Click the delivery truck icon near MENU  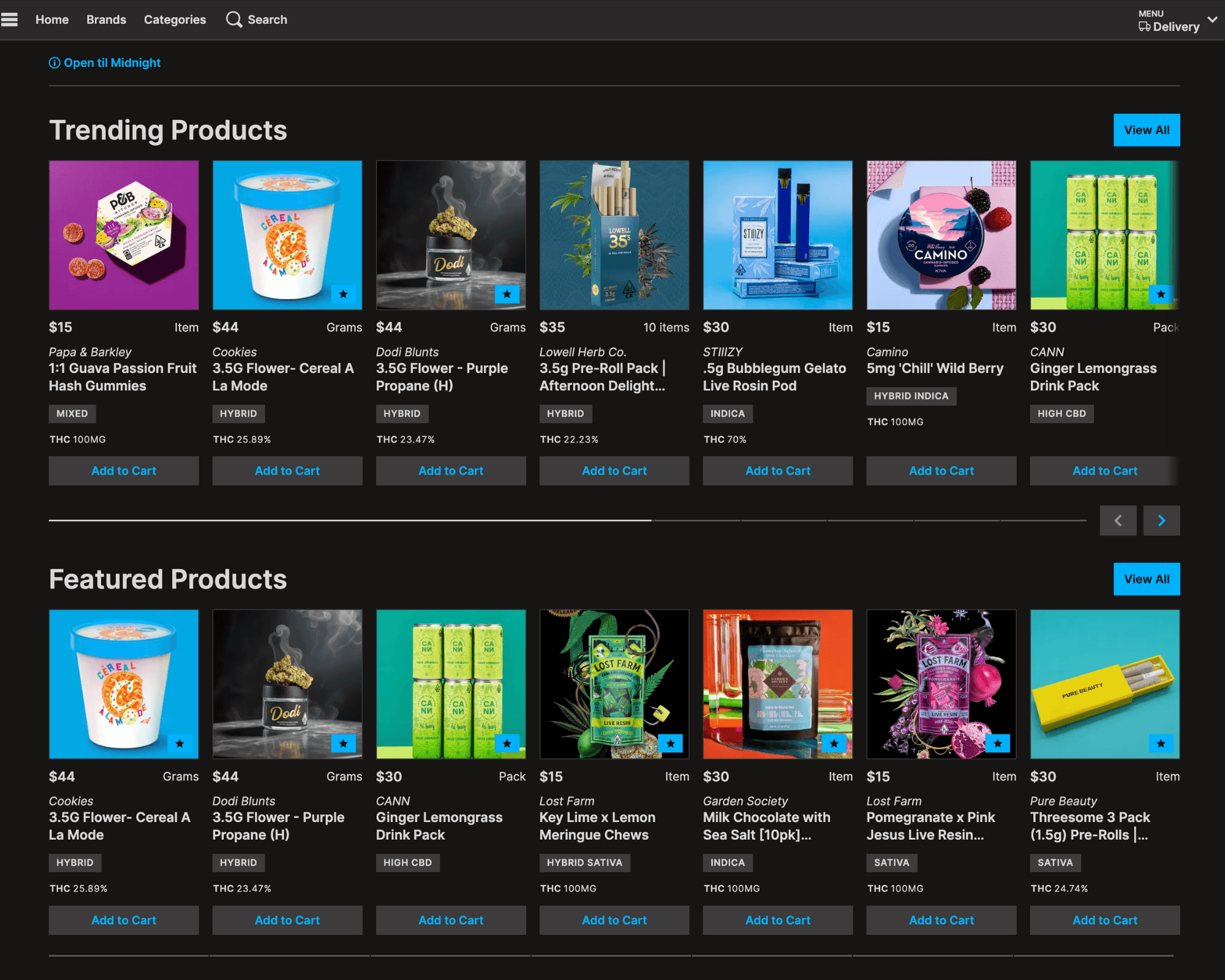[x=1144, y=26]
